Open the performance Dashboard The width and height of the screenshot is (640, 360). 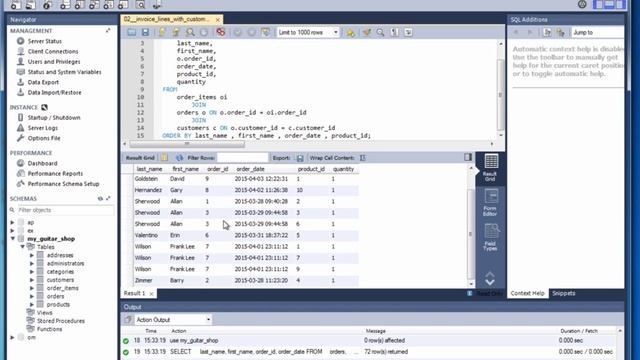42,163
